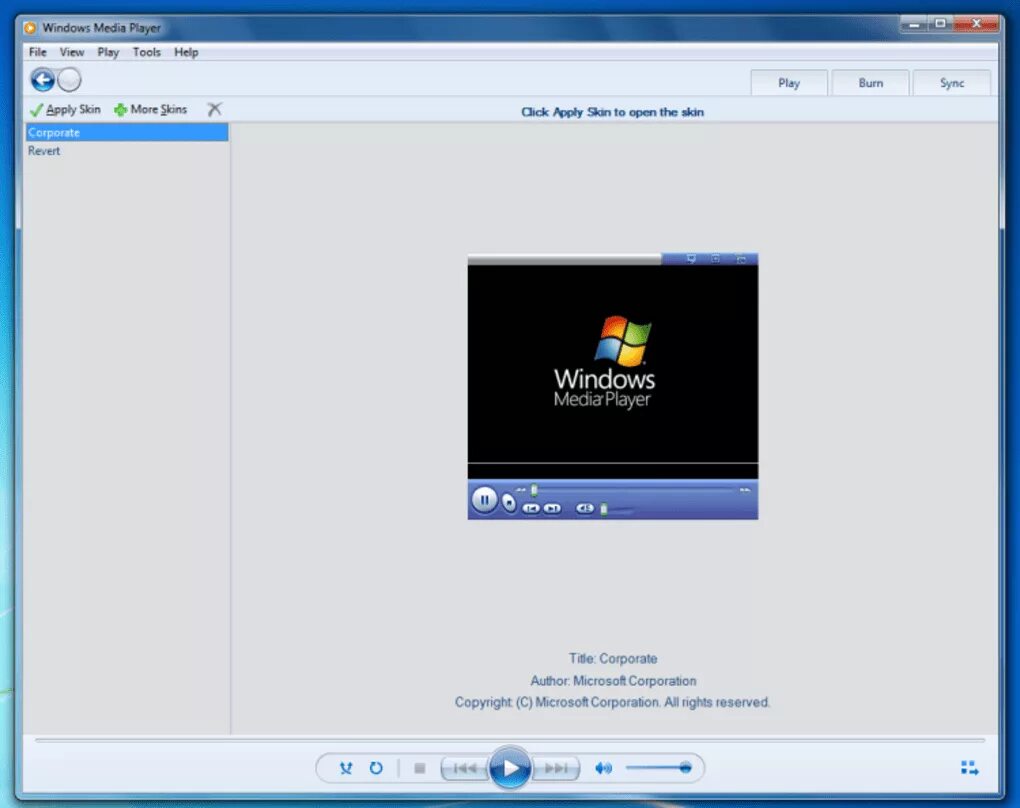Switch to the Sync tab
Screen dimensions: 1020x808
click(x=952, y=83)
